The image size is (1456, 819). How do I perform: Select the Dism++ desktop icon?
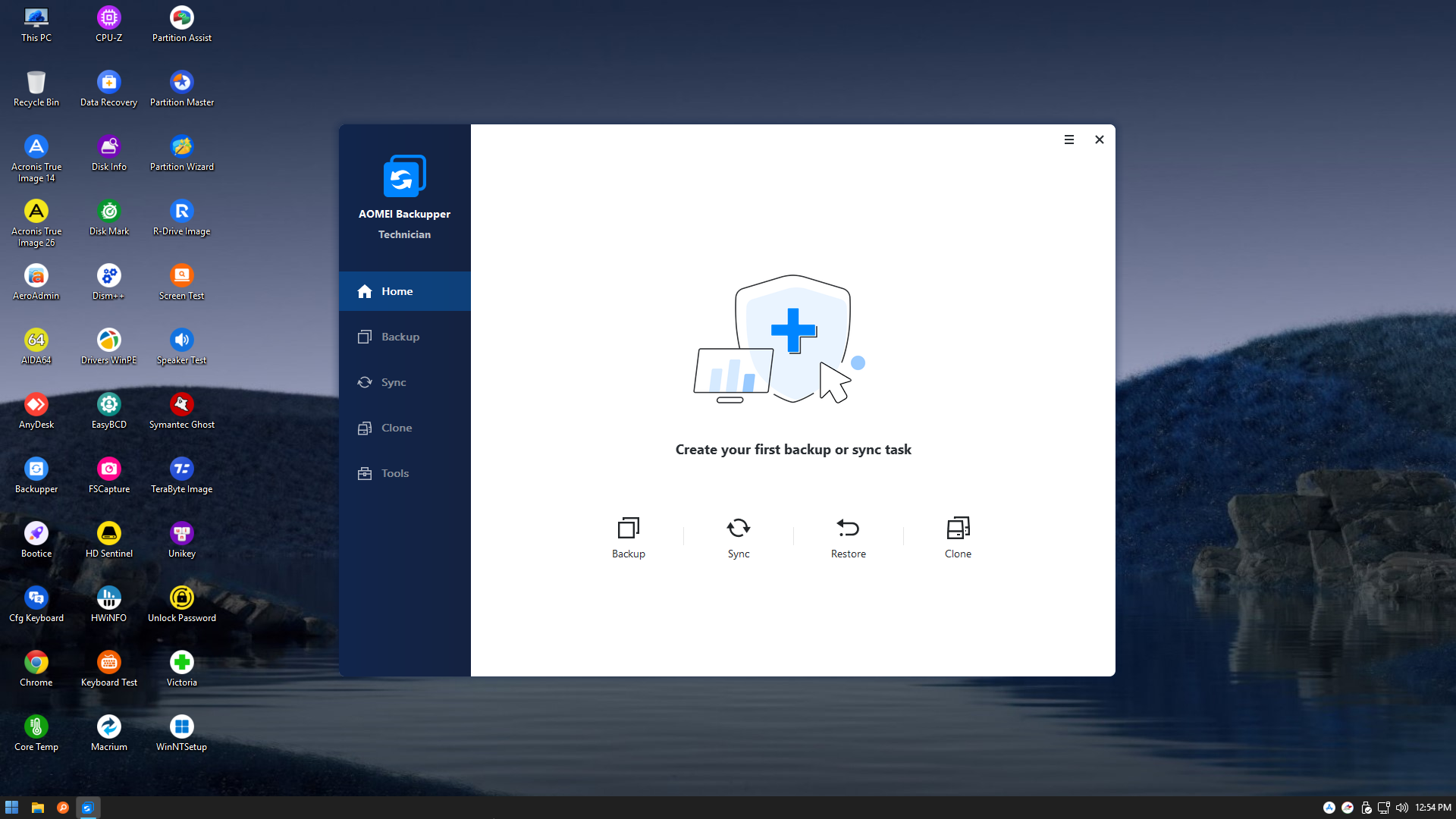click(109, 282)
